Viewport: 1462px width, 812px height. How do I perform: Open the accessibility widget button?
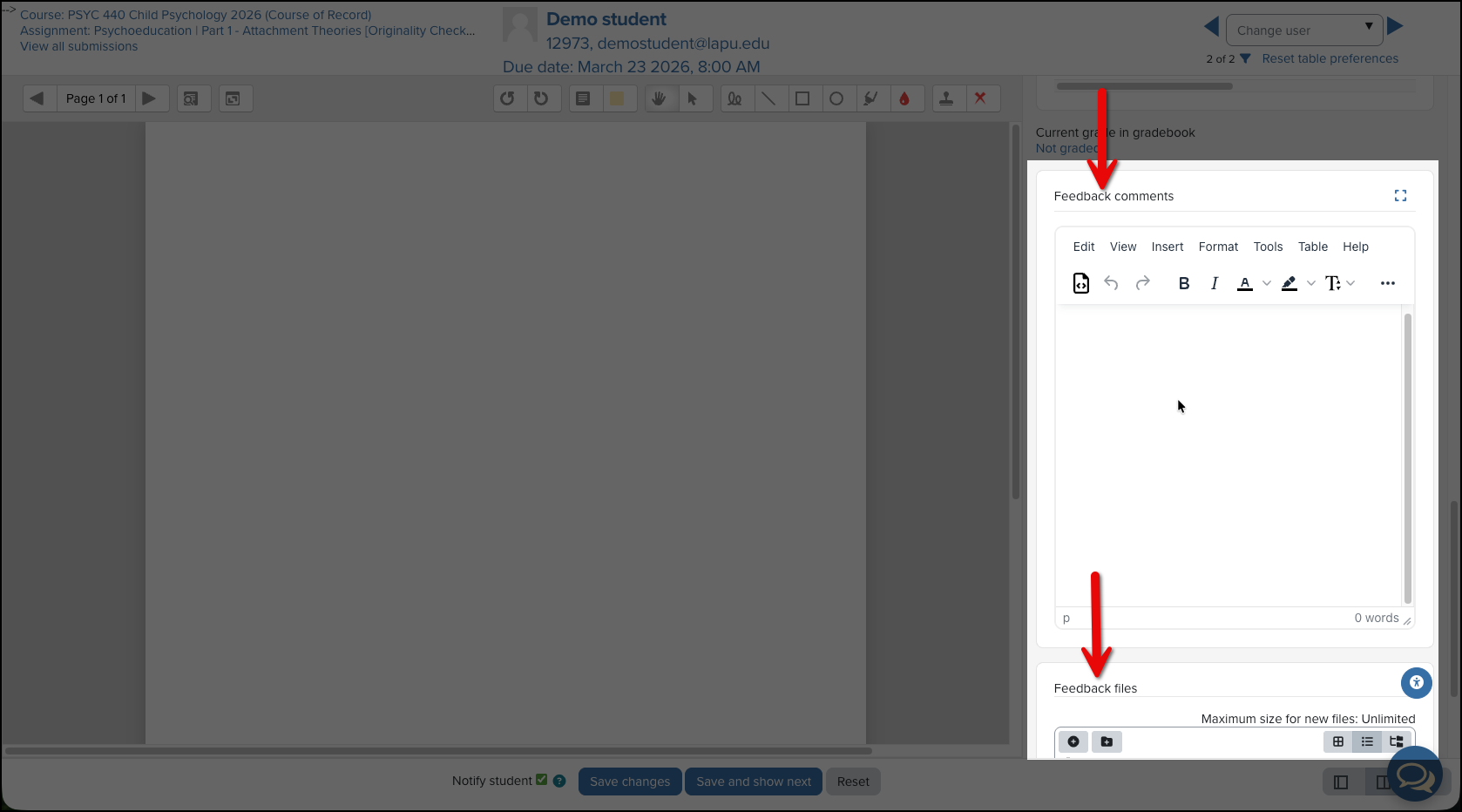[1417, 682]
